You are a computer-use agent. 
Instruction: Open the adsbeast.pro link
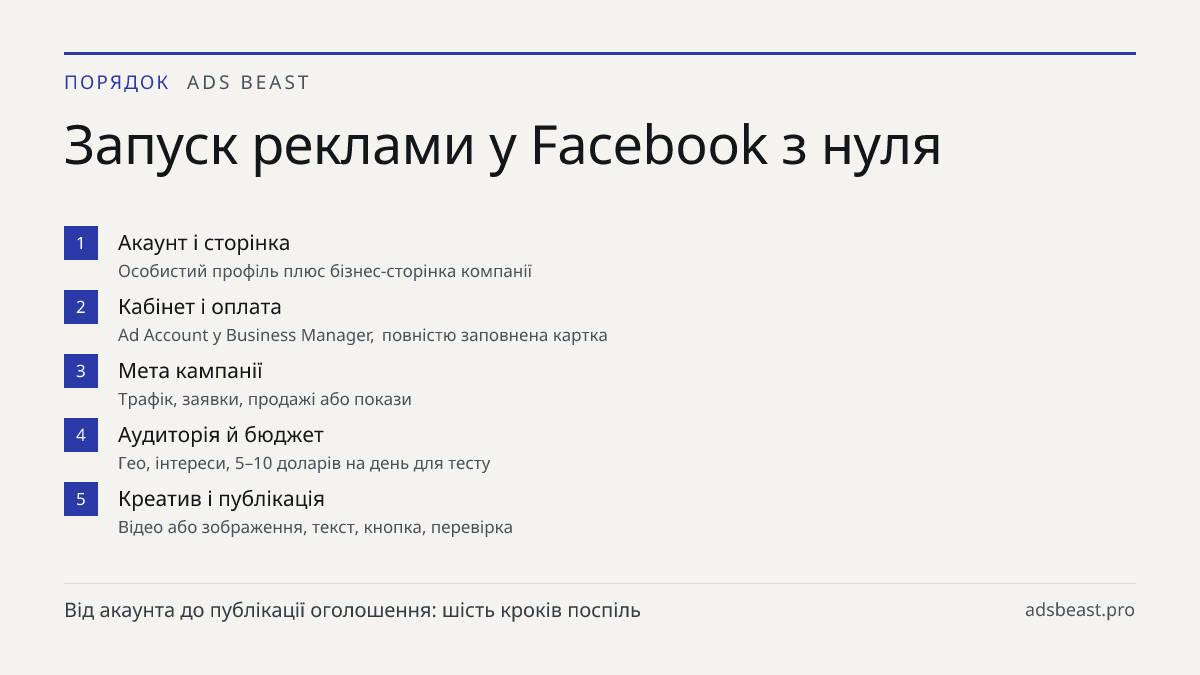tap(1080, 610)
